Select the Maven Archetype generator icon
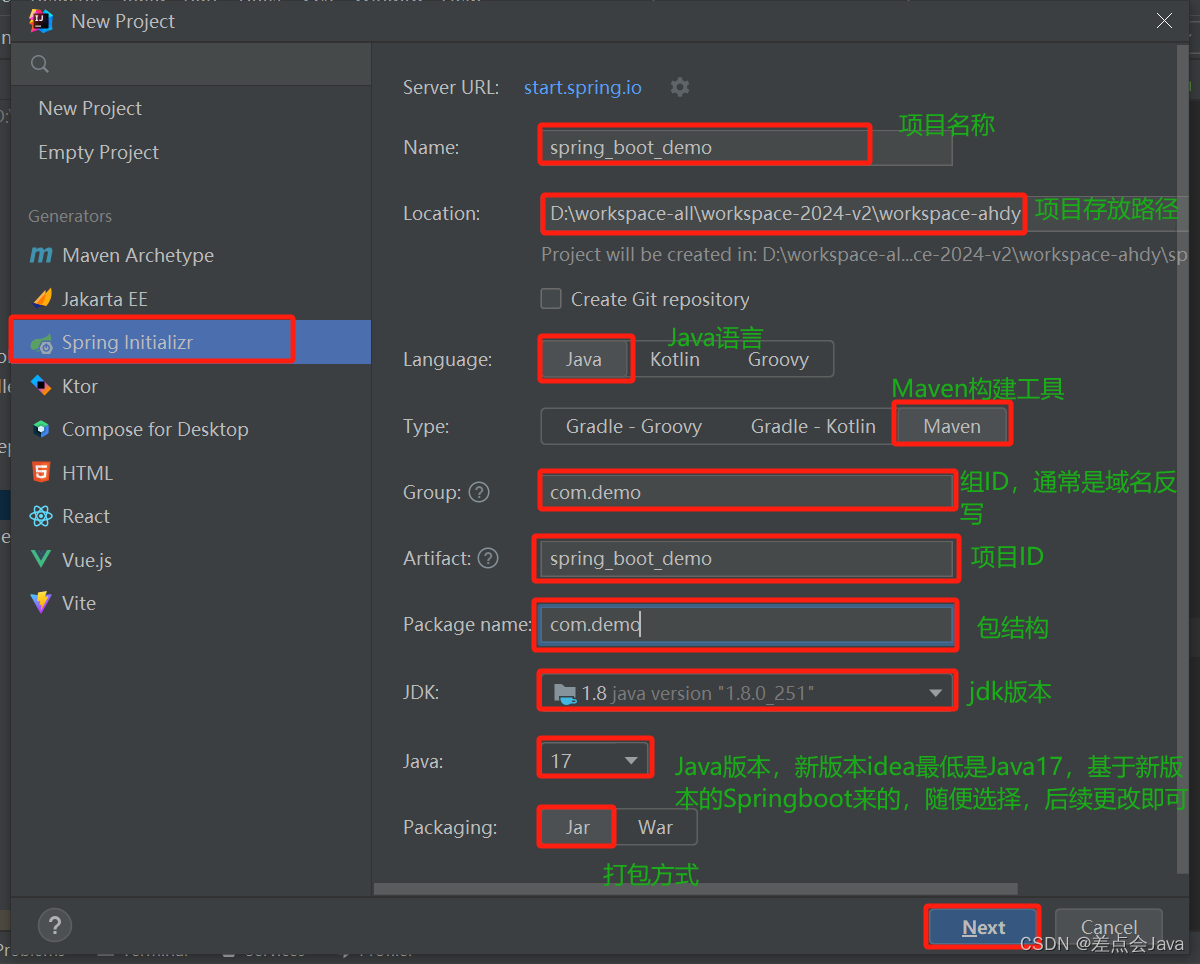 41,255
